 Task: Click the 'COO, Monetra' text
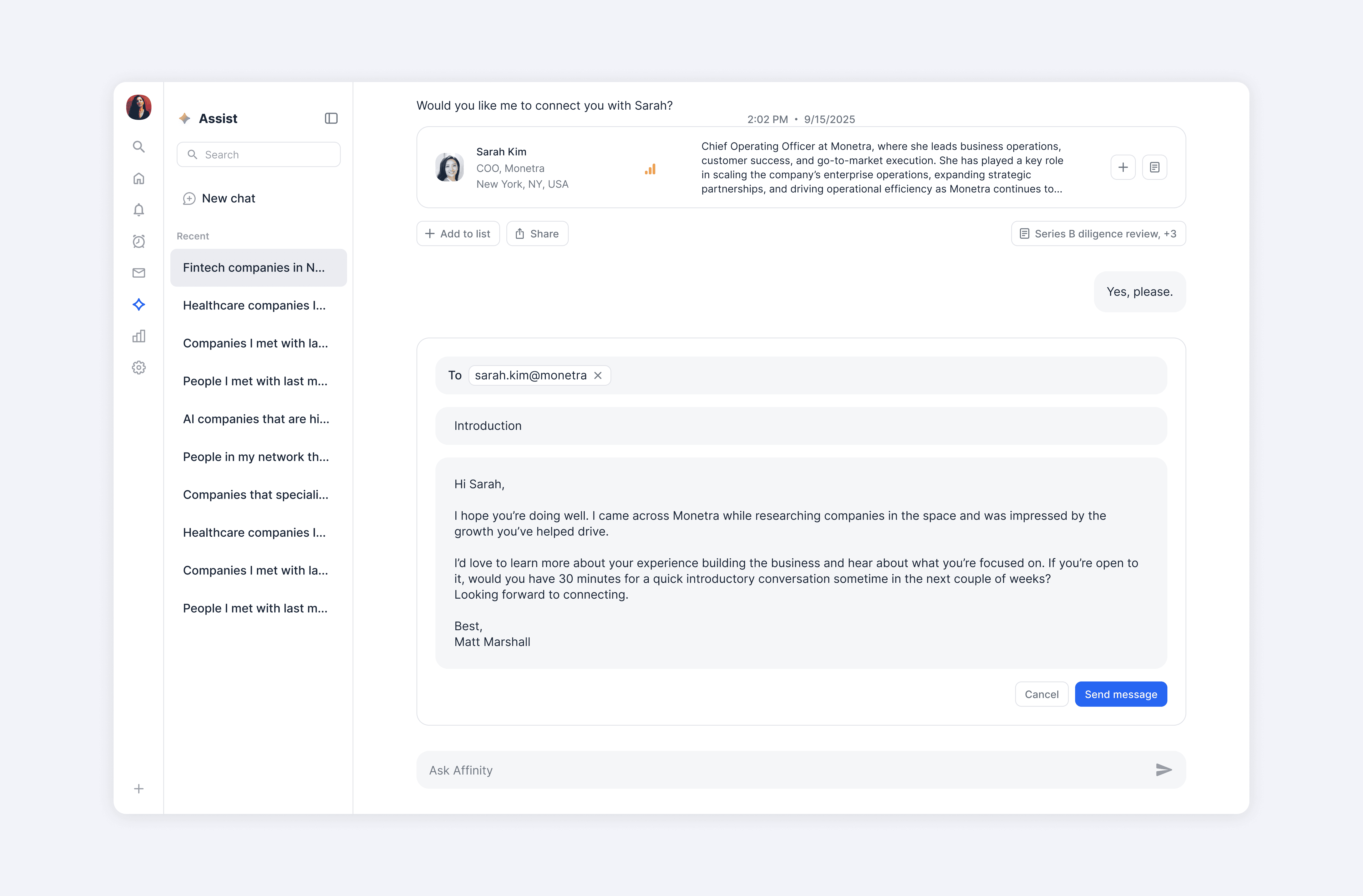pos(510,168)
